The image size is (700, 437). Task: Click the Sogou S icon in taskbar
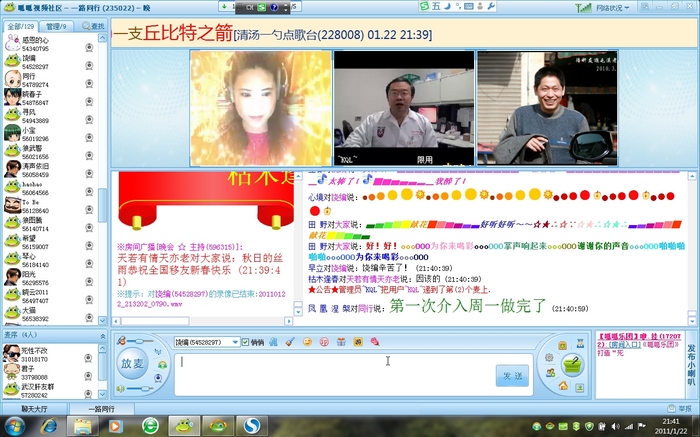[251, 426]
